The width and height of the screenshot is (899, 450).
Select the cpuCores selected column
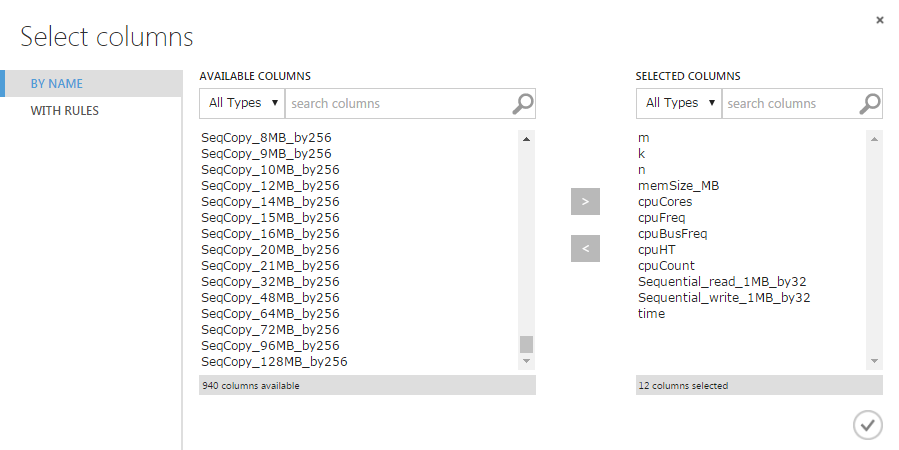click(665, 201)
